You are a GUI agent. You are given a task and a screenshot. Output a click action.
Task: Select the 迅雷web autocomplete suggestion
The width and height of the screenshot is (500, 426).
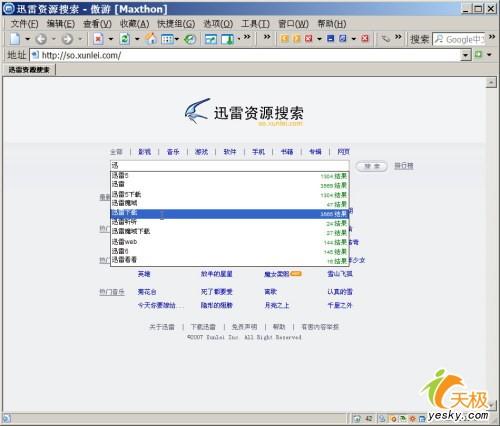(229, 242)
